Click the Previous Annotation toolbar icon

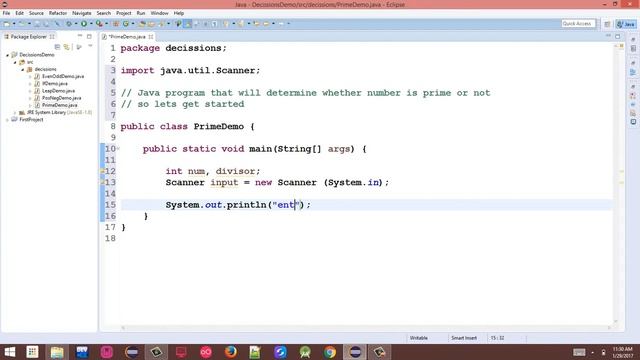pyautogui.click(x=241, y=24)
